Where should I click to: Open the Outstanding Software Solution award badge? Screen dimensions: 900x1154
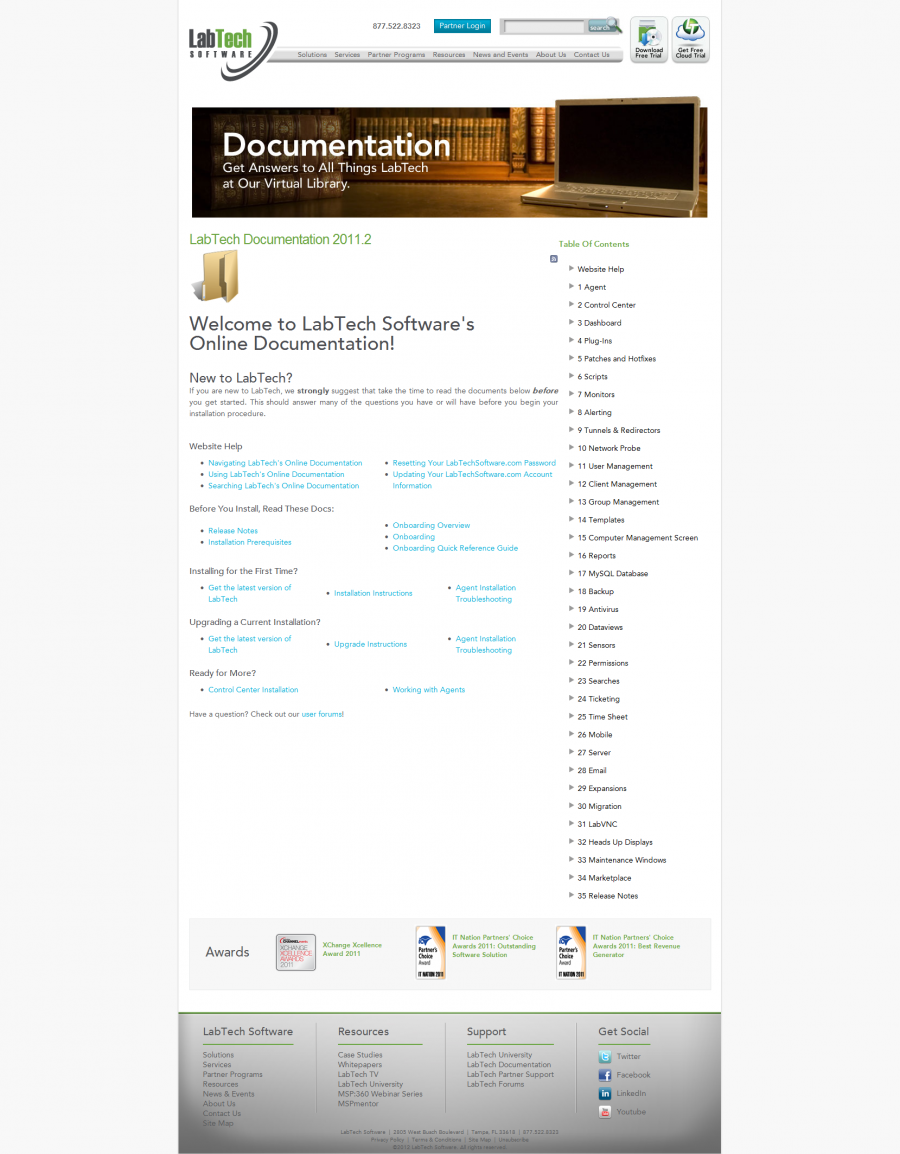430,952
